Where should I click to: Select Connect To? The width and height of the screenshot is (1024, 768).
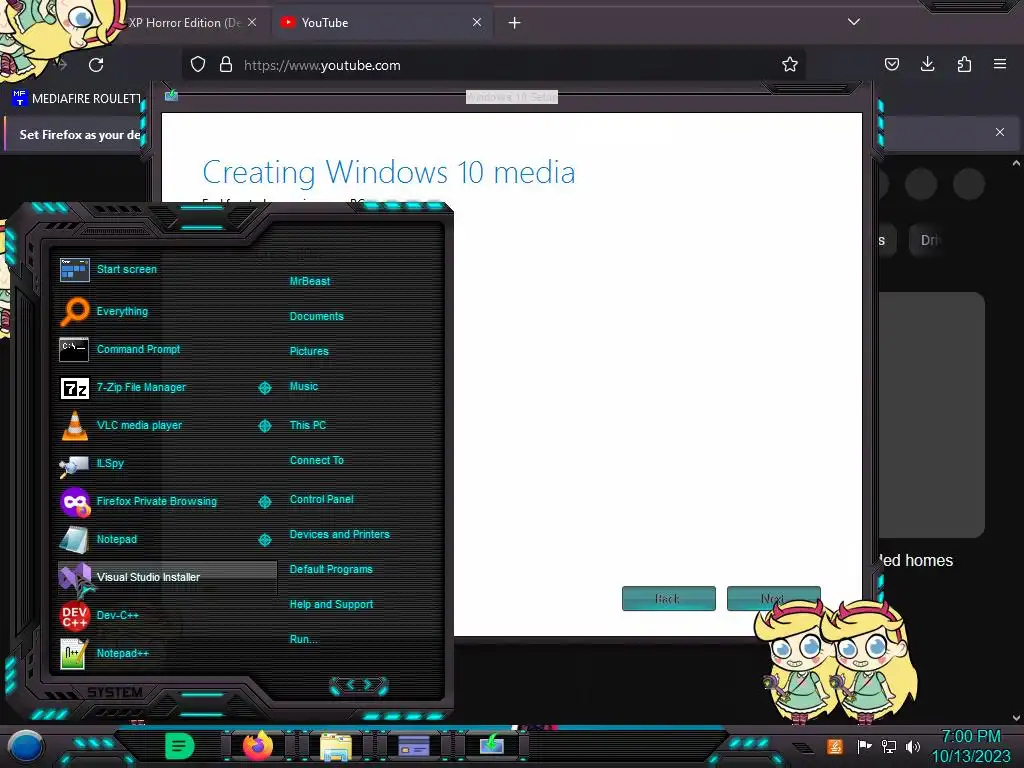click(316, 460)
